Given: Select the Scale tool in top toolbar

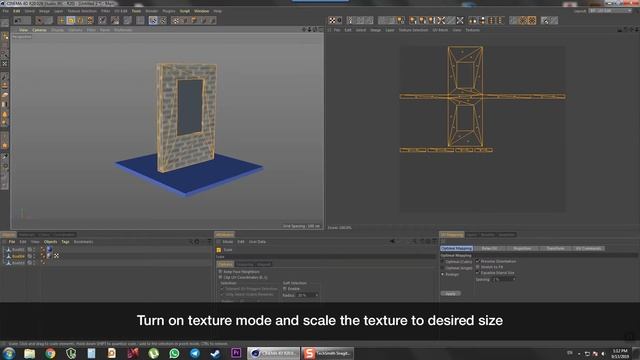Looking at the screenshot, I should pyautogui.click(x=71, y=20).
